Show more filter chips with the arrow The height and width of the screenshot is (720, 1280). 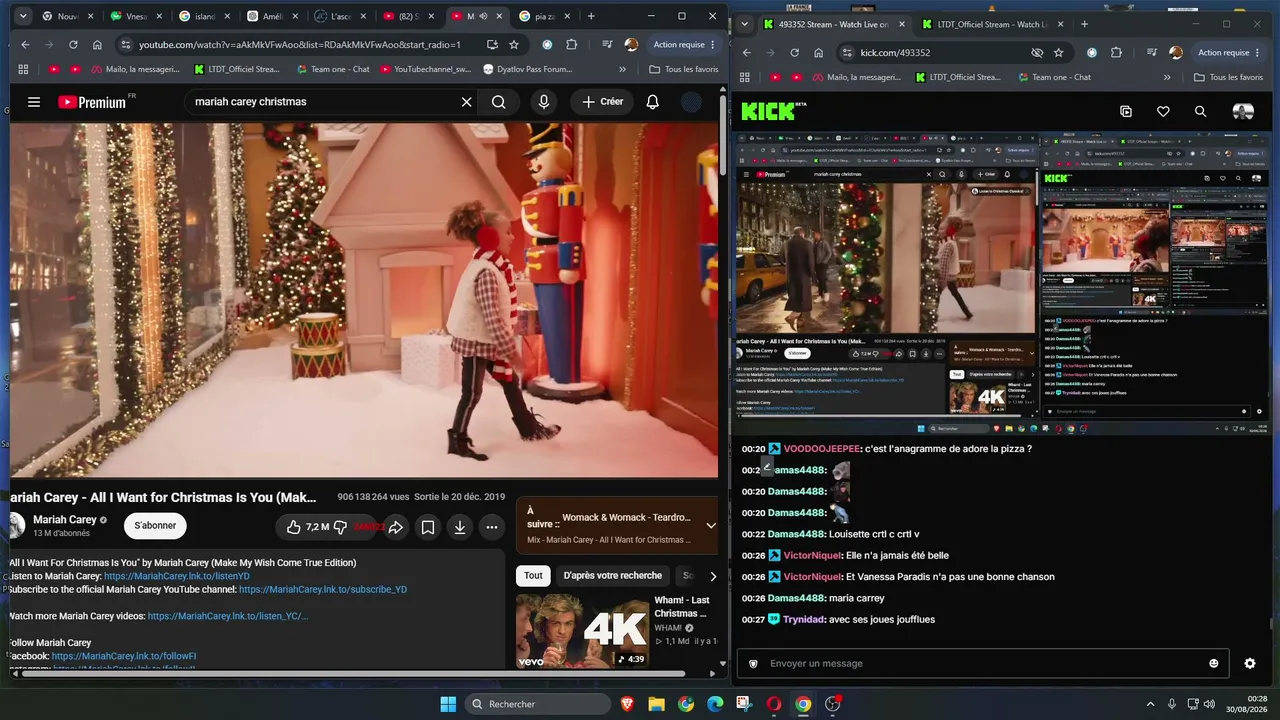pos(713,576)
